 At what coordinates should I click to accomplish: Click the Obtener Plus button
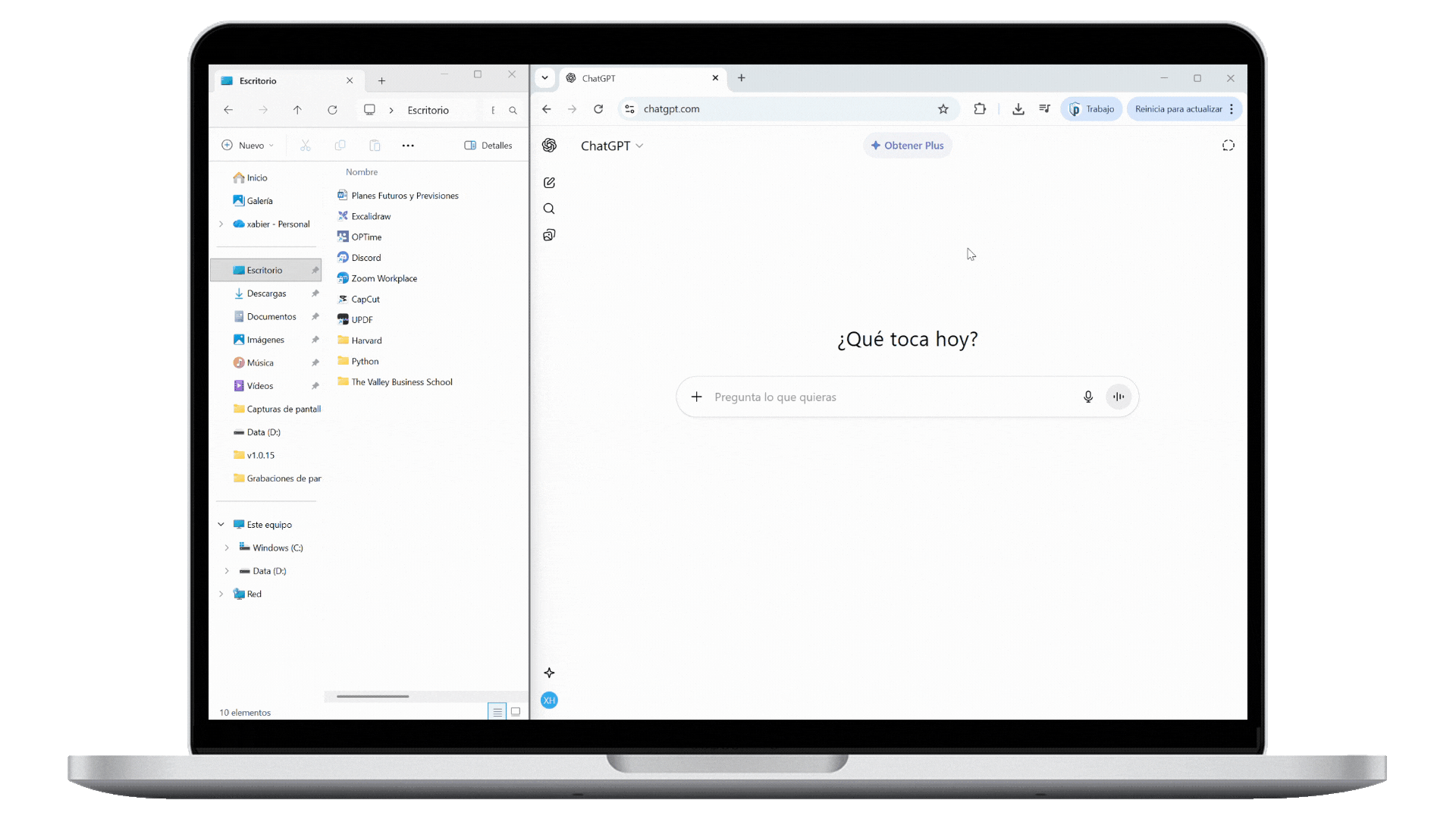pyautogui.click(x=907, y=146)
